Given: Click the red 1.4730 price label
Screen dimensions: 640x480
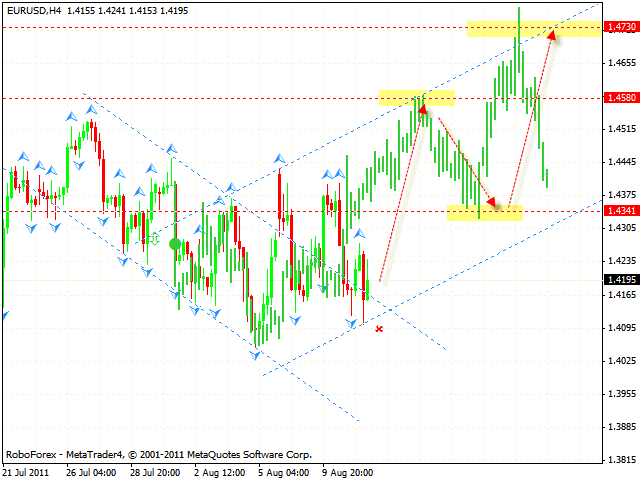Looking at the screenshot, I should click(618, 29).
